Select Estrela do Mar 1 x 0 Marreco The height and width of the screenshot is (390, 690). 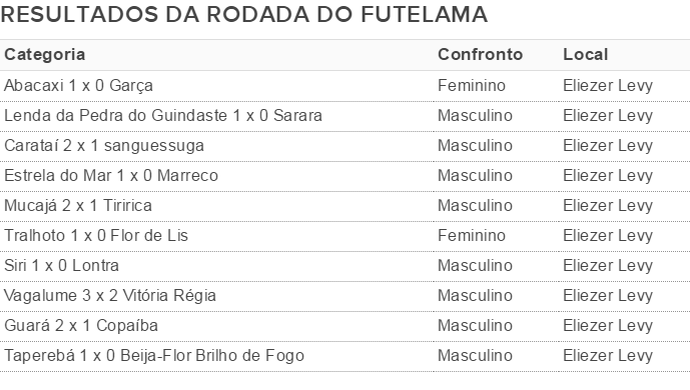tap(111, 176)
